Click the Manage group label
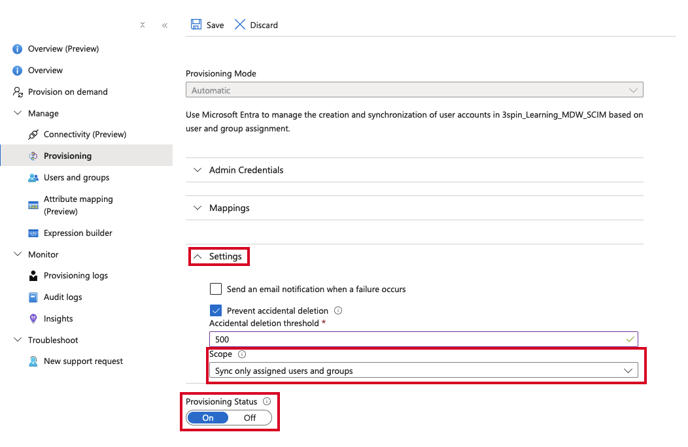 pos(43,113)
